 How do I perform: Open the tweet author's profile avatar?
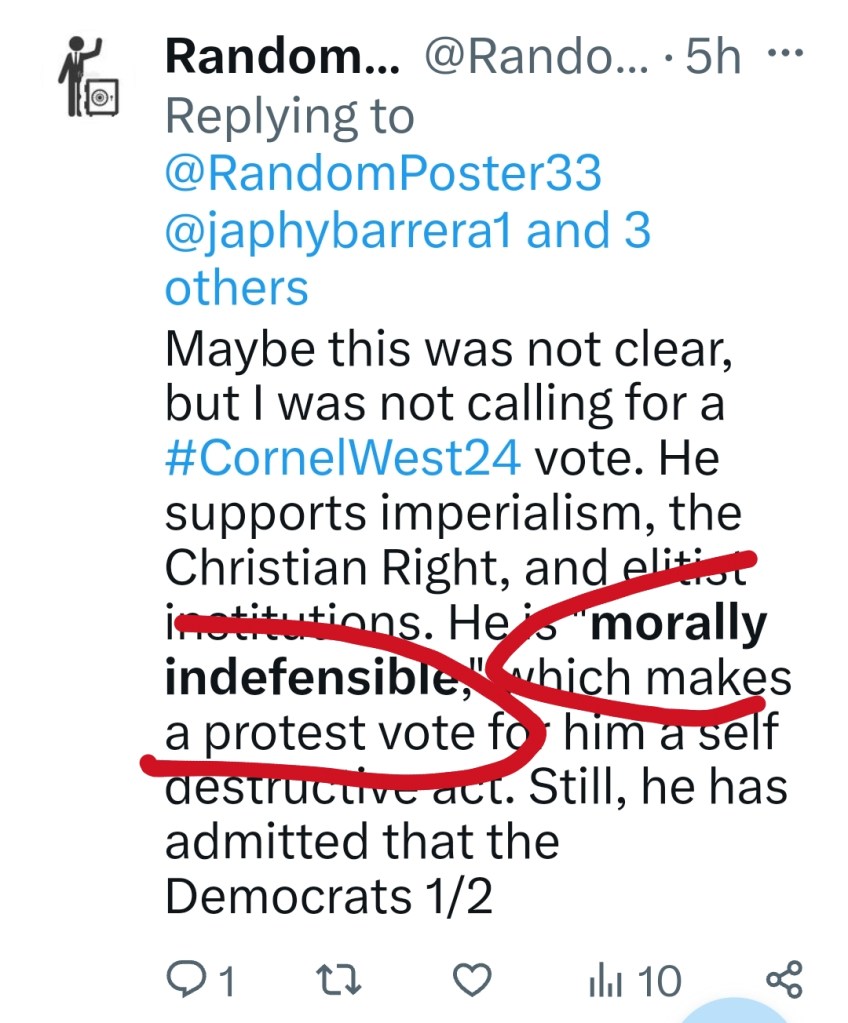point(89,79)
